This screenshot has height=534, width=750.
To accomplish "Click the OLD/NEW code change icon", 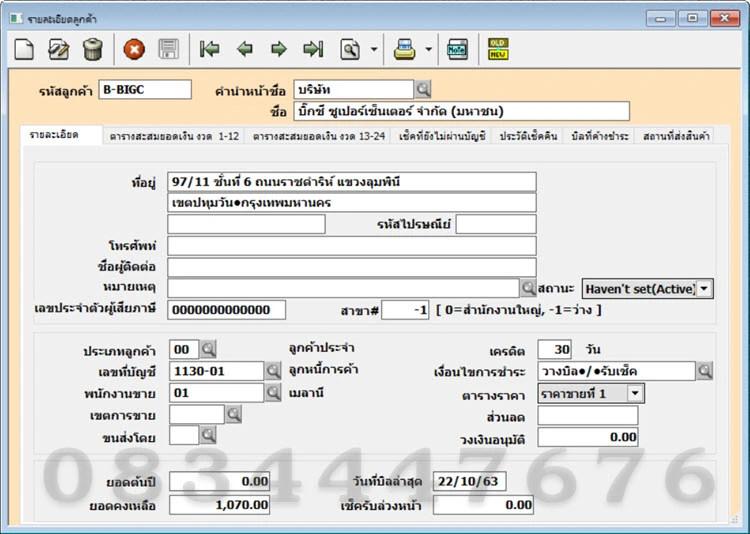I will [498, 49].
